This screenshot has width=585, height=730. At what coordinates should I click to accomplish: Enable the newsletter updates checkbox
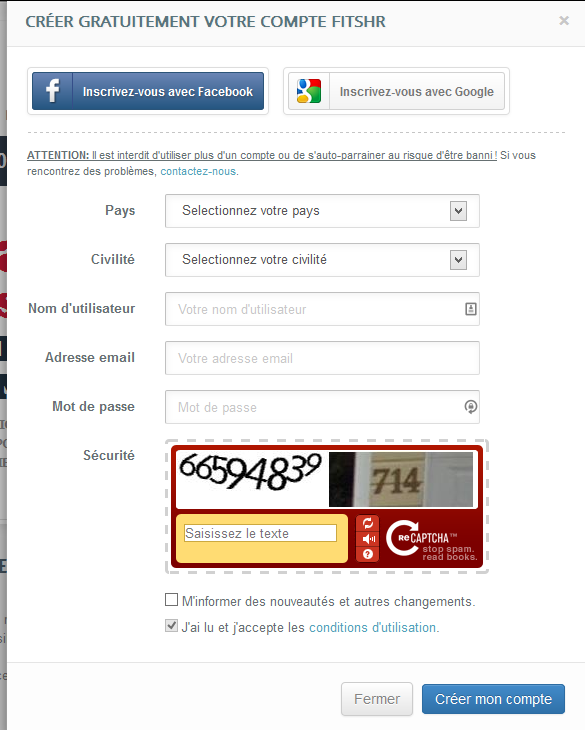pyautogui.click(x=171, y=600)
